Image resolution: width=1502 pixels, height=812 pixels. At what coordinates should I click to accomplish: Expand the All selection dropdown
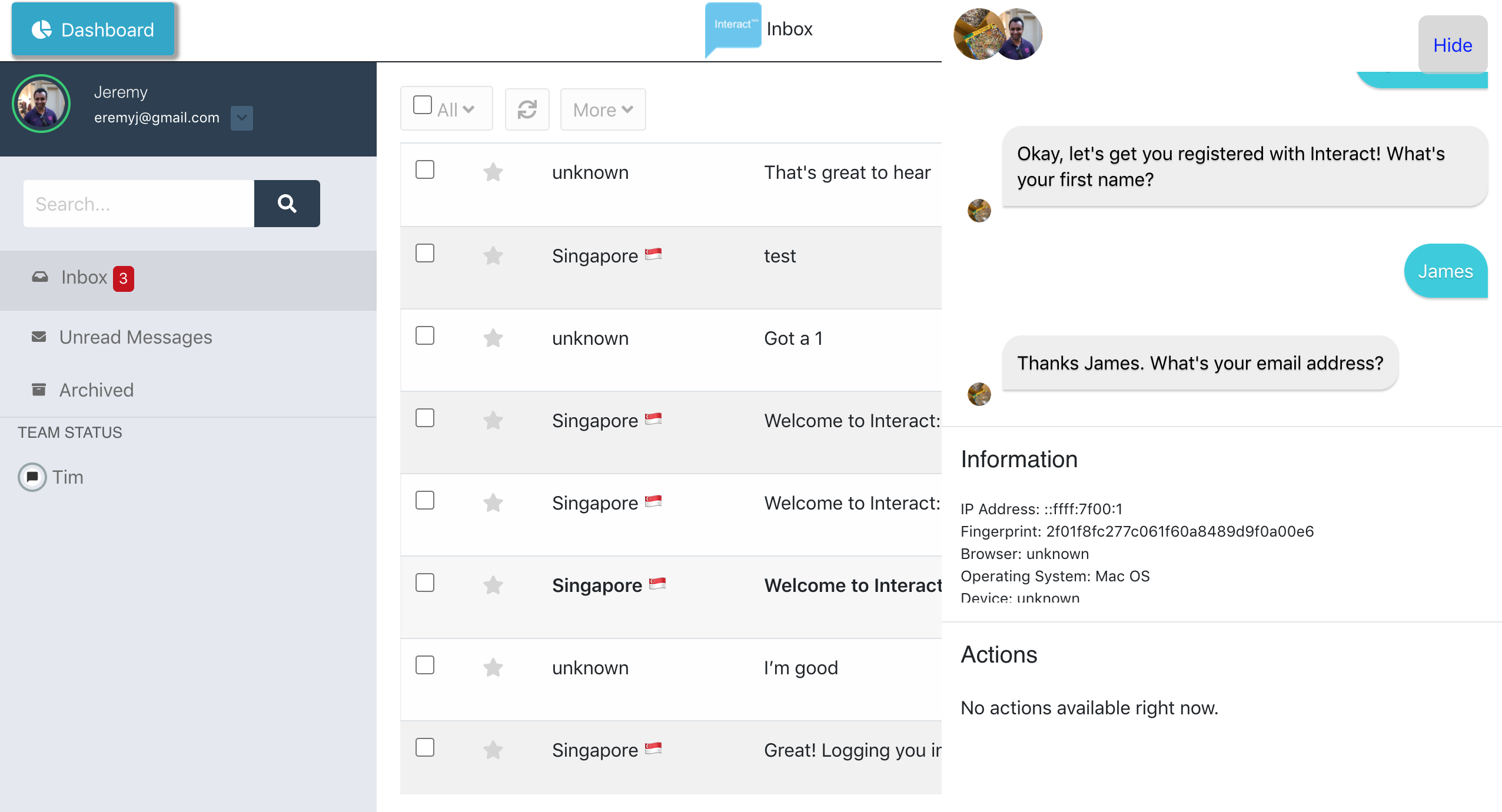(x=468, y=109)
